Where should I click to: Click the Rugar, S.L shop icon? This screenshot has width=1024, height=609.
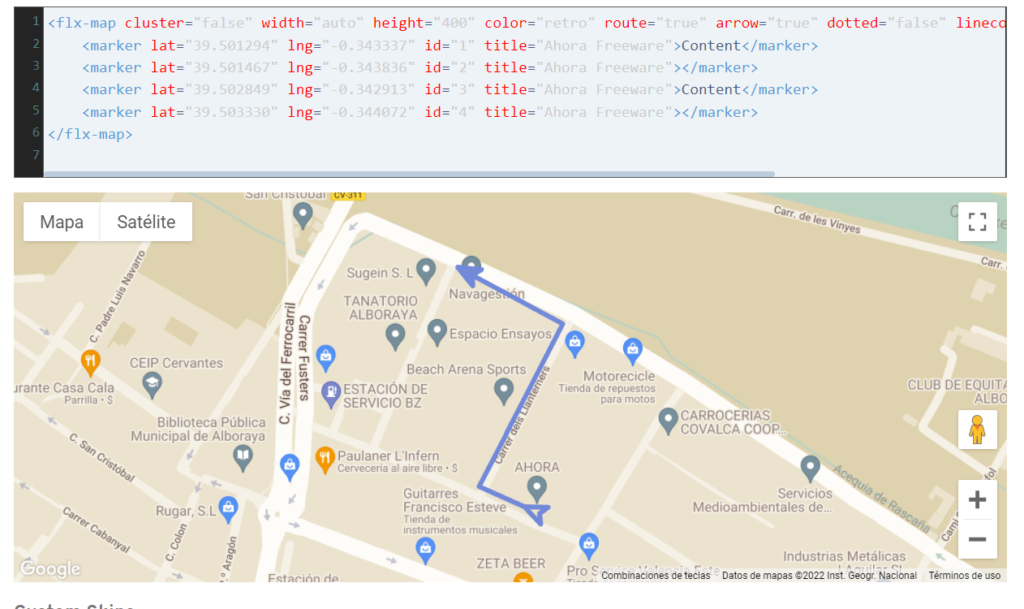click(x=228, y=509)
